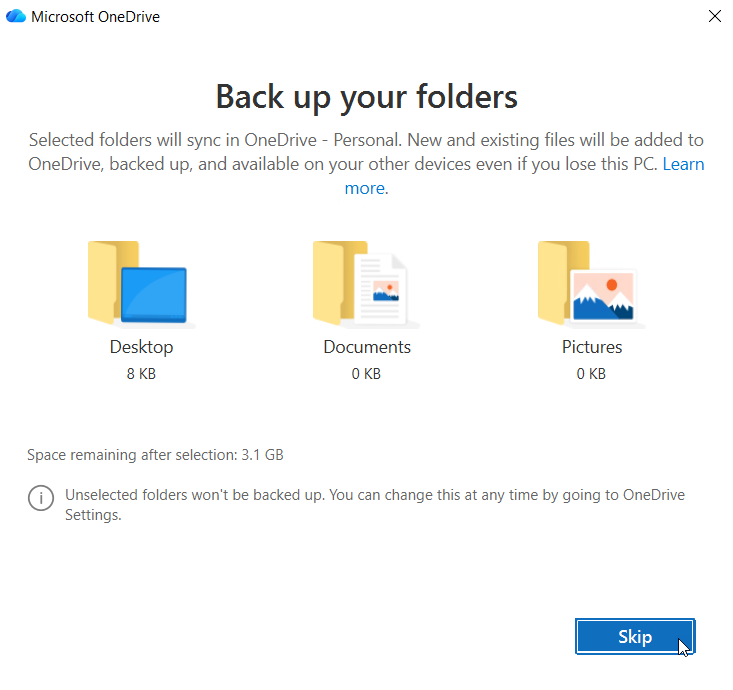
Task: Click the Microsoft OneDrive window title text
Action: [95, 17]
